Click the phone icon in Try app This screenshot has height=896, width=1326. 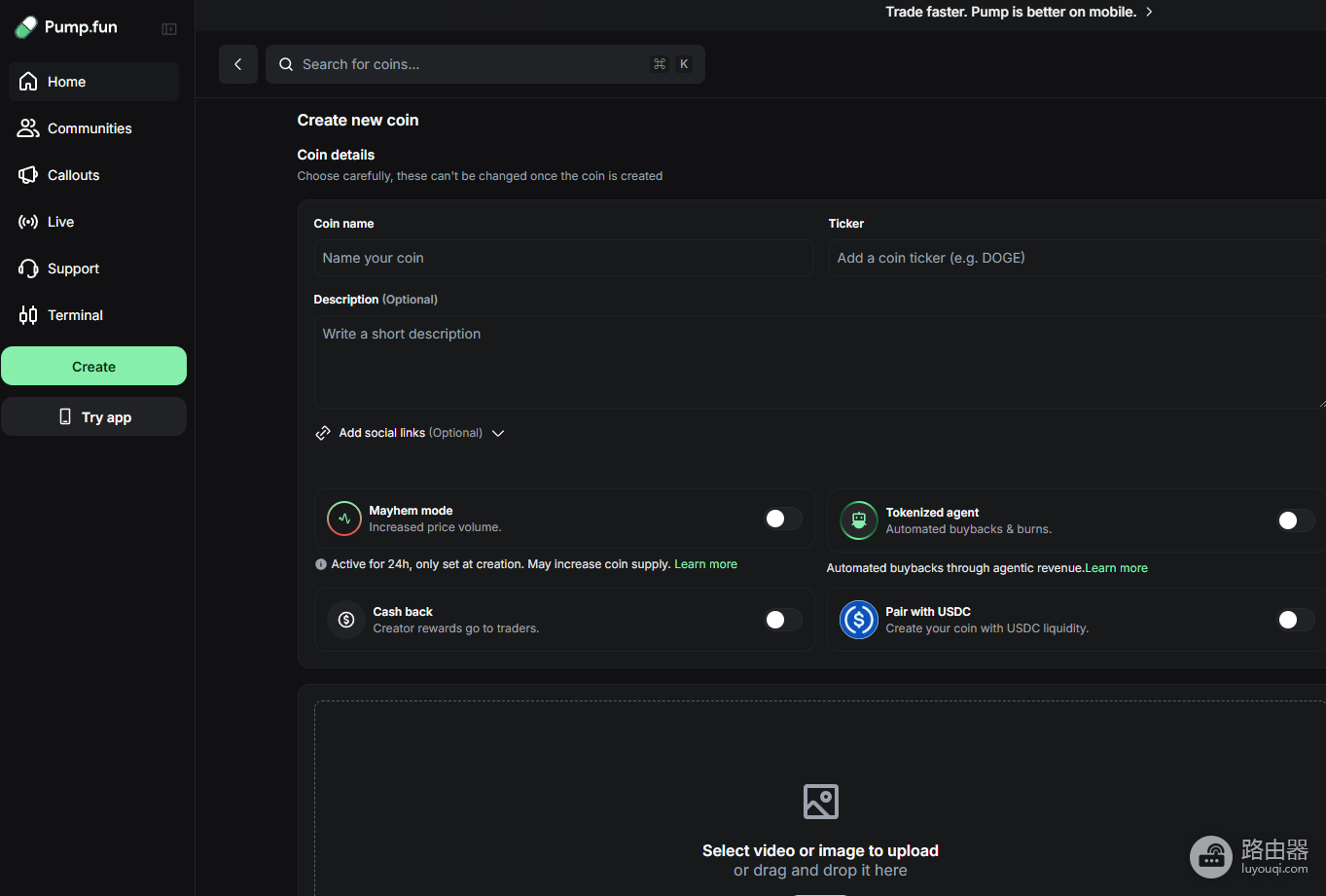click(65, 416)
